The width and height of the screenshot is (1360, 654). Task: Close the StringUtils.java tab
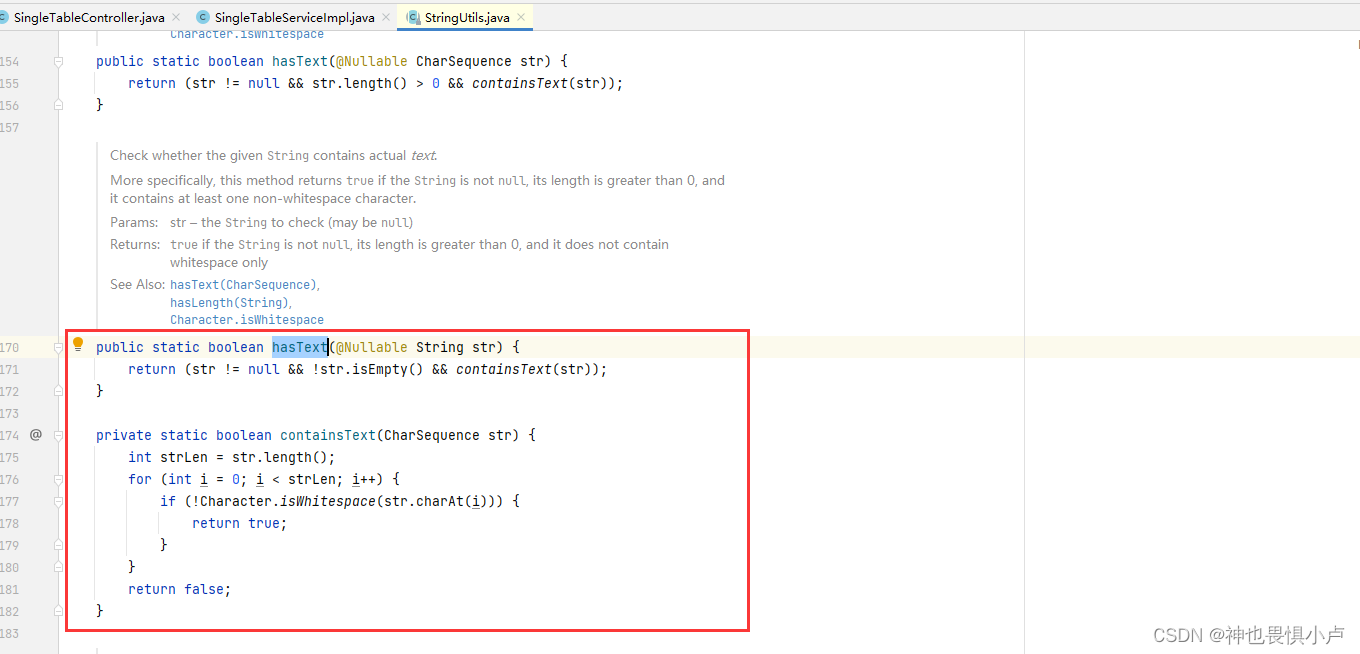521,17
